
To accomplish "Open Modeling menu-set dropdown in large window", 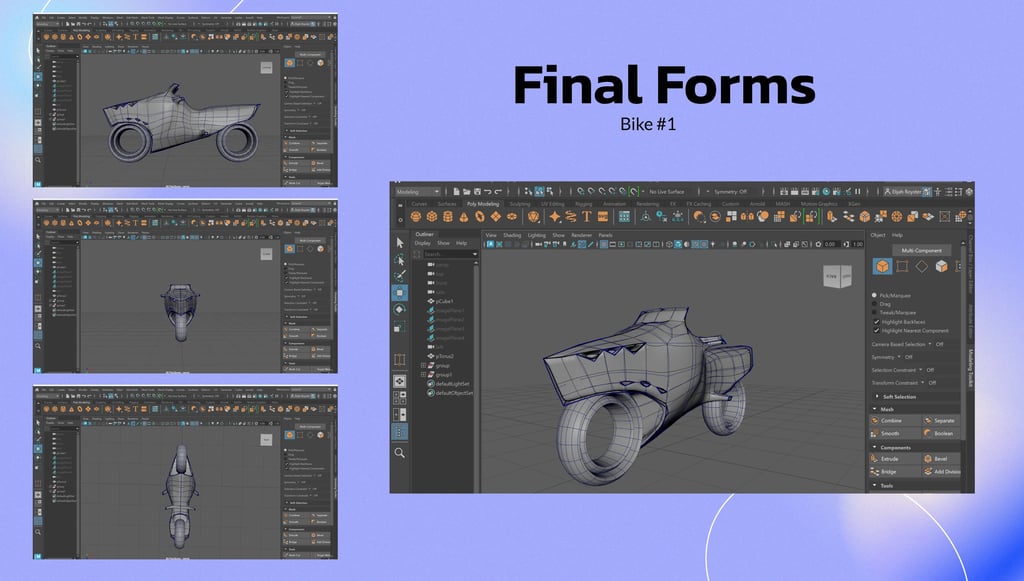I will tap(417, 191).
